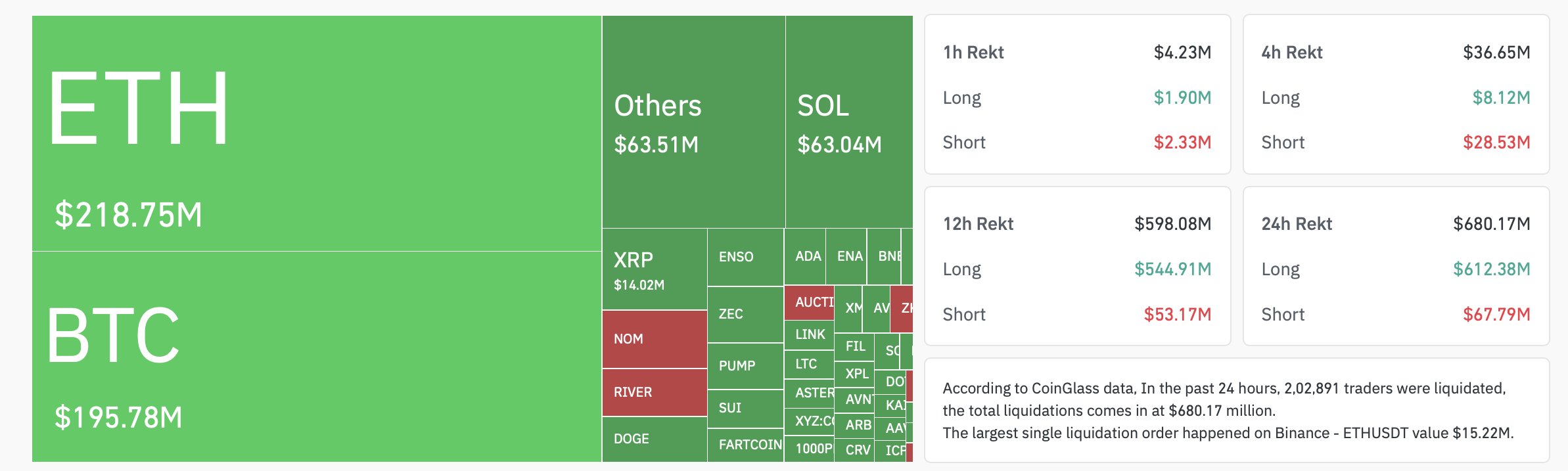Select the LINK tile
Viewport: 1568px width, 471px height.
[809, 334]
